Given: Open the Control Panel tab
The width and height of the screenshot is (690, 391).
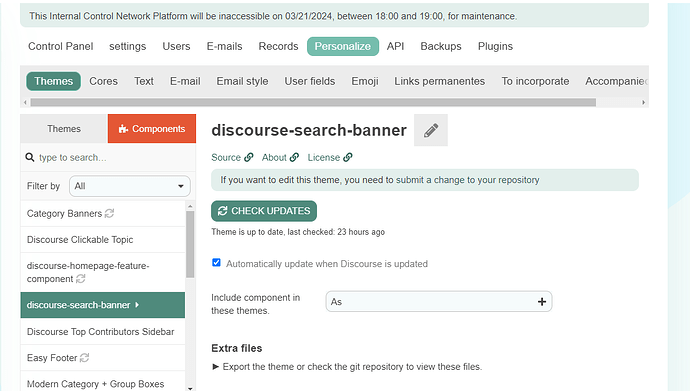Looking at the screenshot, I should (x=61, y=46).
